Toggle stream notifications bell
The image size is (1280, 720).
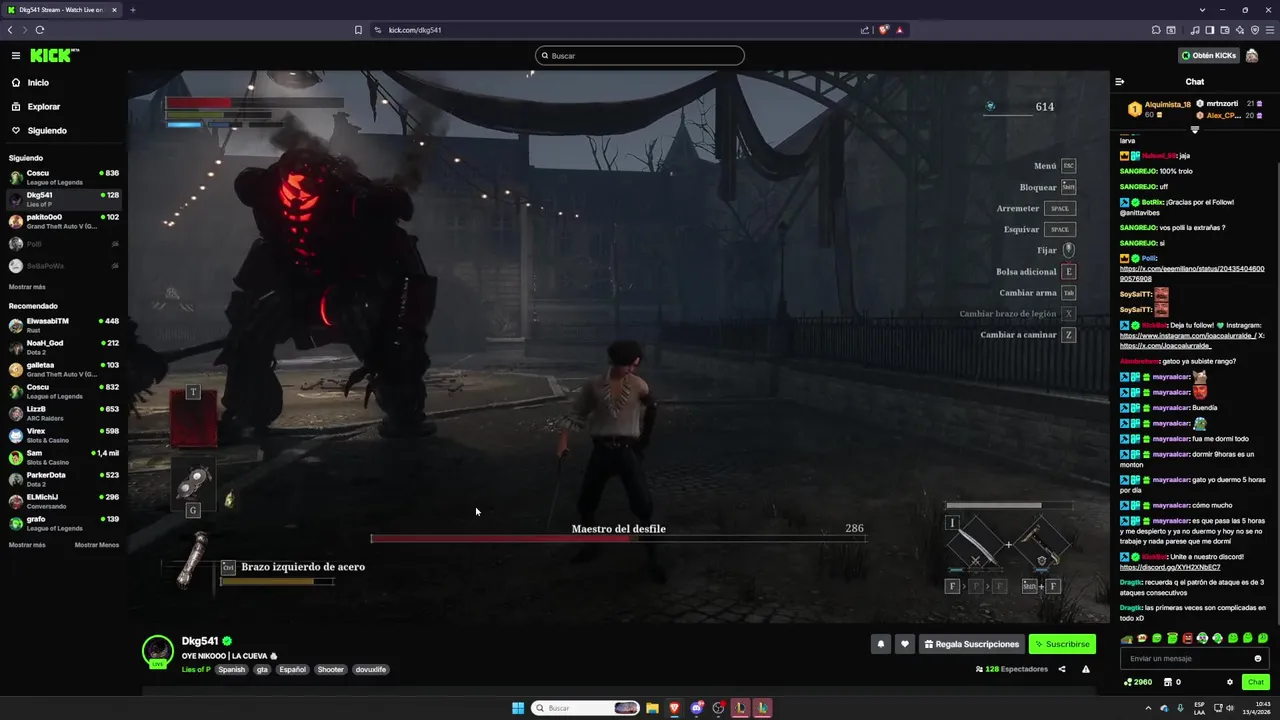pos(881,644)
